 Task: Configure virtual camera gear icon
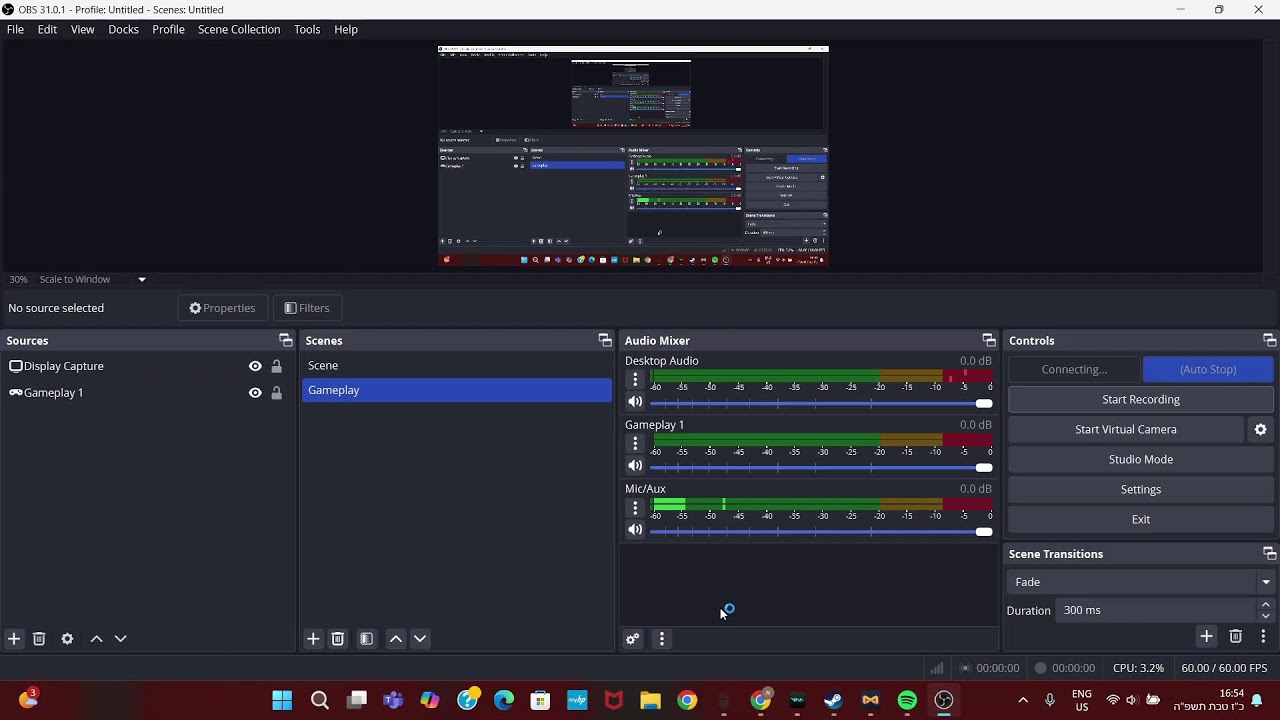tap(1260, 429)
